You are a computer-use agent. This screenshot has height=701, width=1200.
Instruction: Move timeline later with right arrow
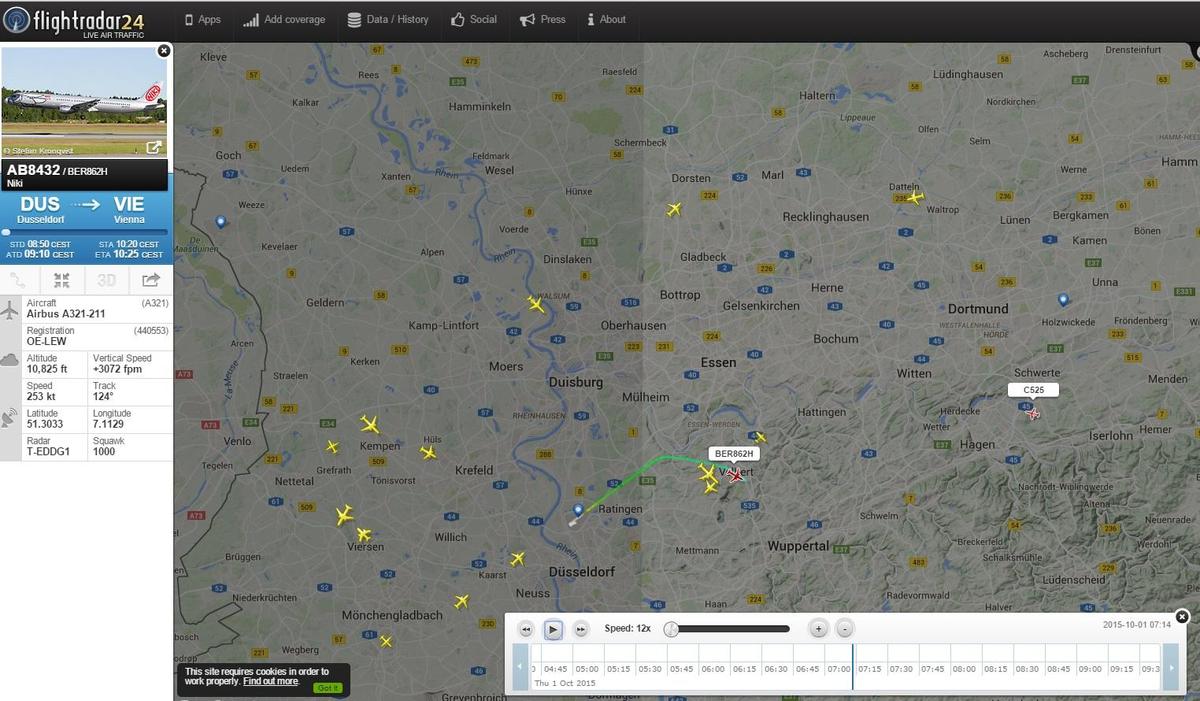click(x=1170, y=667)
